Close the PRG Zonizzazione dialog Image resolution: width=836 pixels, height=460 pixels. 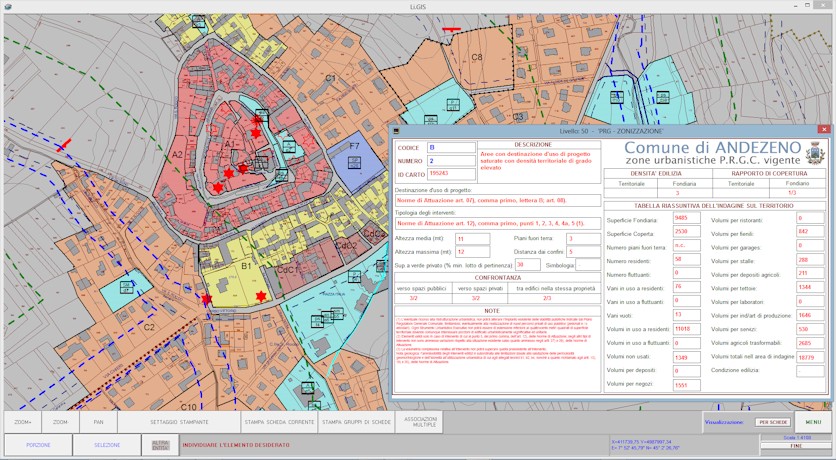pos(823,130)
